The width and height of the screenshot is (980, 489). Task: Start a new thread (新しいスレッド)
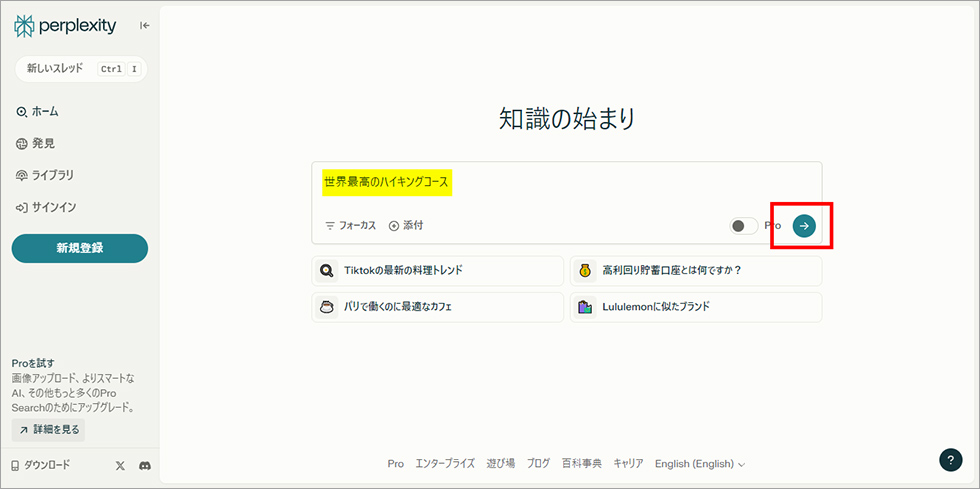click(81, 69)
